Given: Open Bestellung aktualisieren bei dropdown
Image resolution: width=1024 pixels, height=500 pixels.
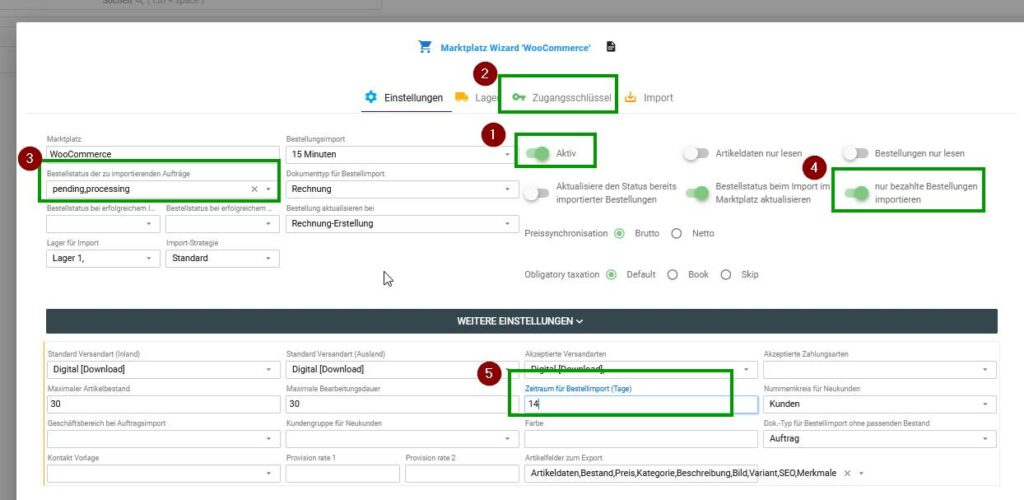Looking at the screenshot, I should coord(400,224).
